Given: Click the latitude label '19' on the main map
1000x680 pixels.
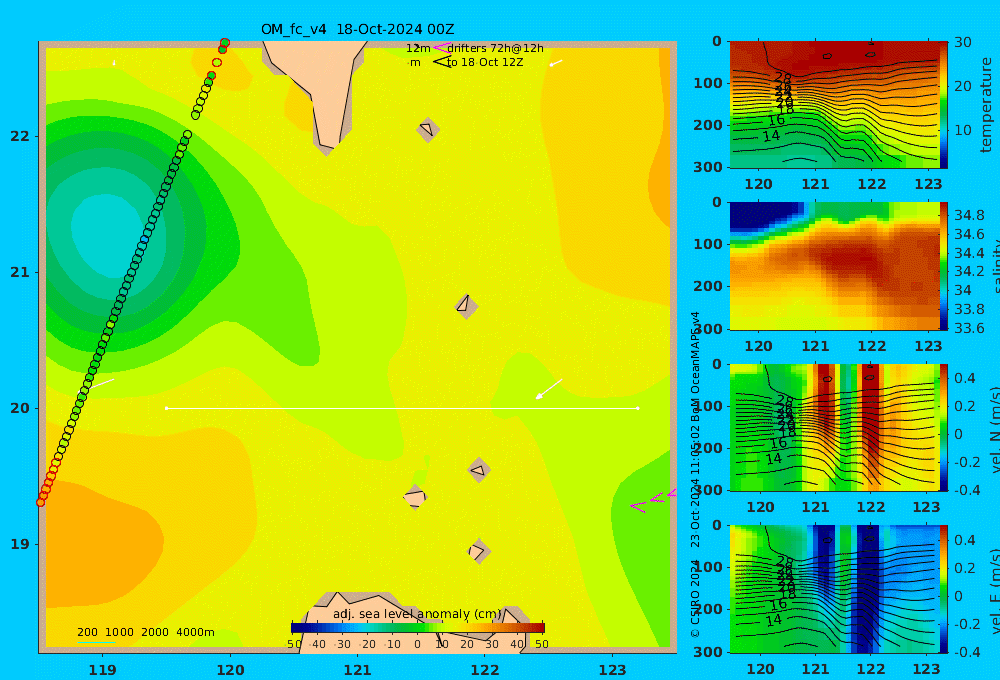Looking at the screenshot, I should (x=20, y=544).
